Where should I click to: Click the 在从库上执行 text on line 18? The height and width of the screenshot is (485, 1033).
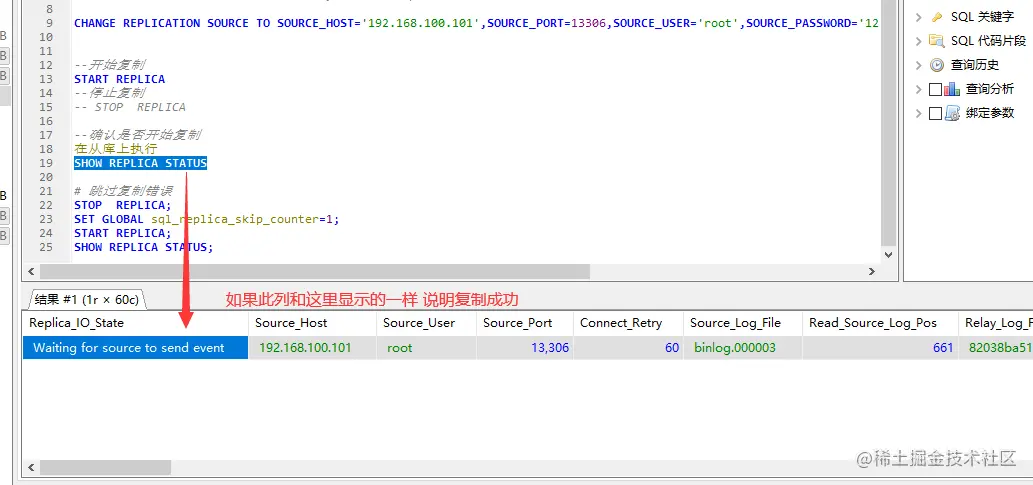click(115, 149)
